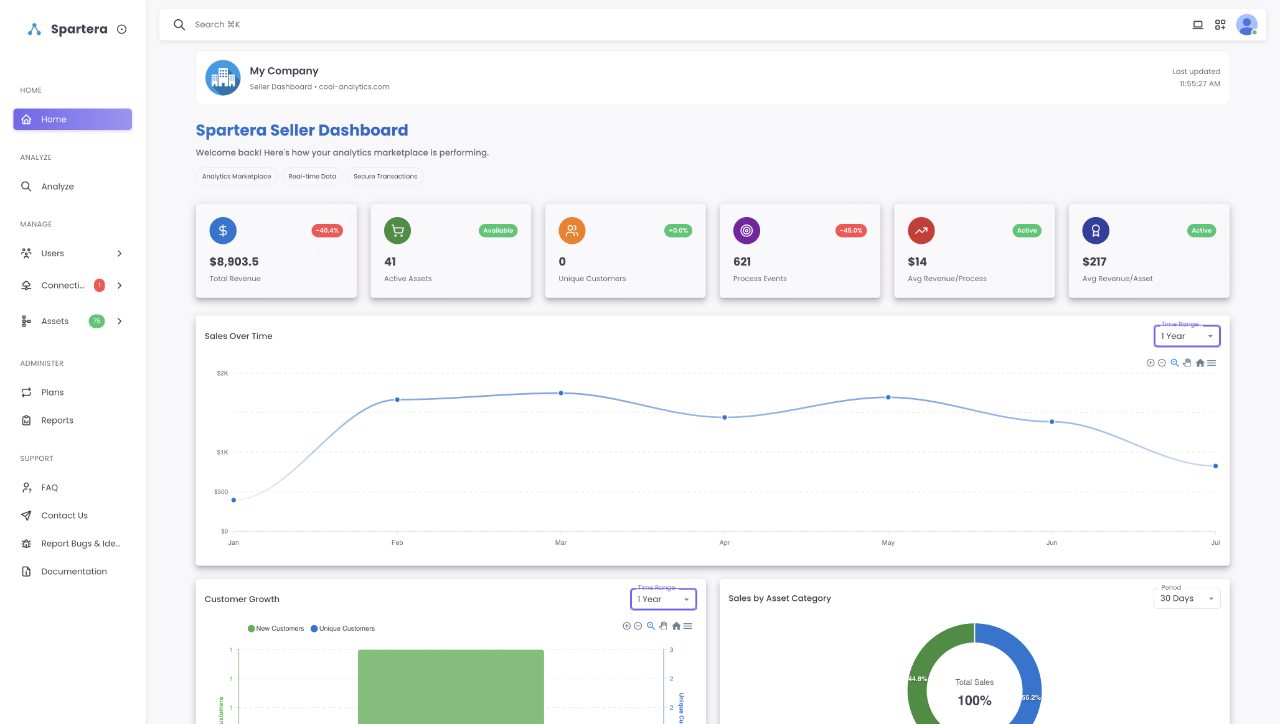The image size is (1280, 724).
Task: Click the laptop icon in the top bar
Action: [1197, 24]
